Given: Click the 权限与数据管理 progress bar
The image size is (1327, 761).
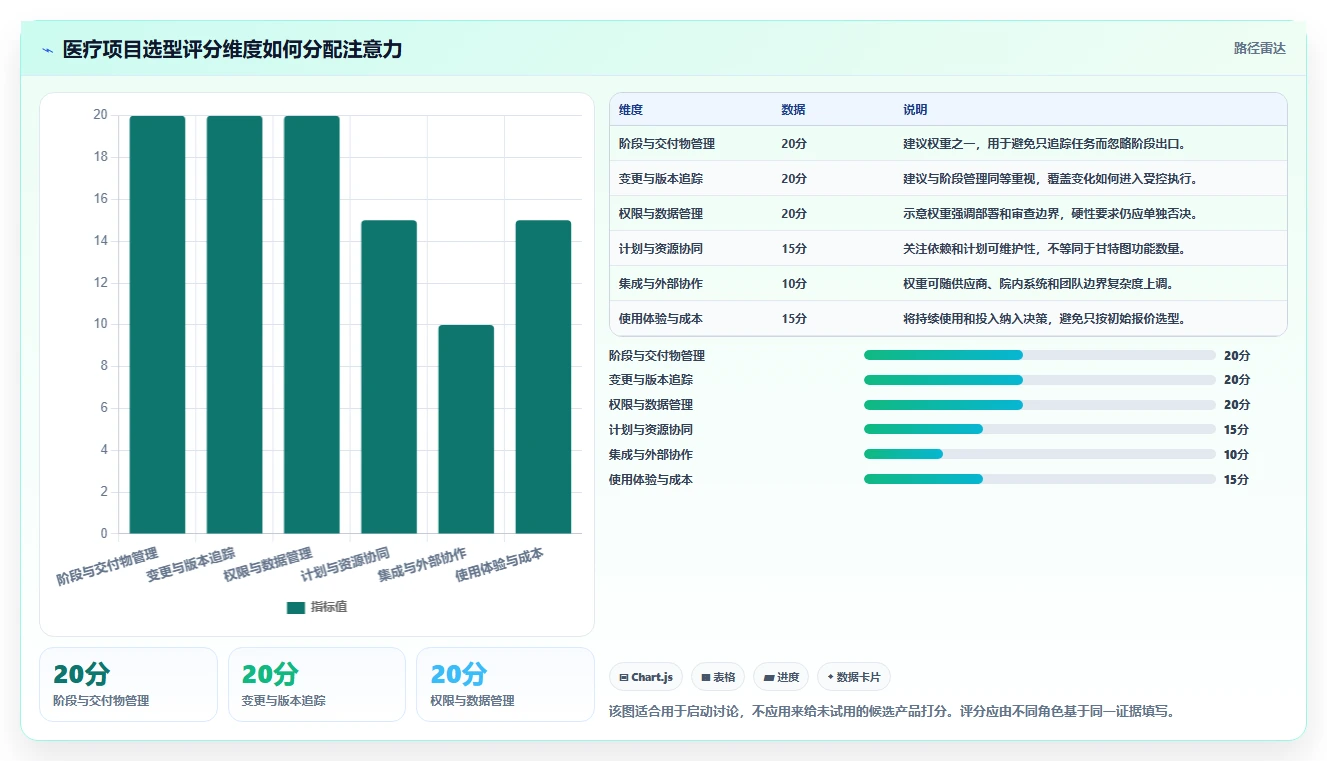Looking at the screenshot, I should coord(1040,405).
